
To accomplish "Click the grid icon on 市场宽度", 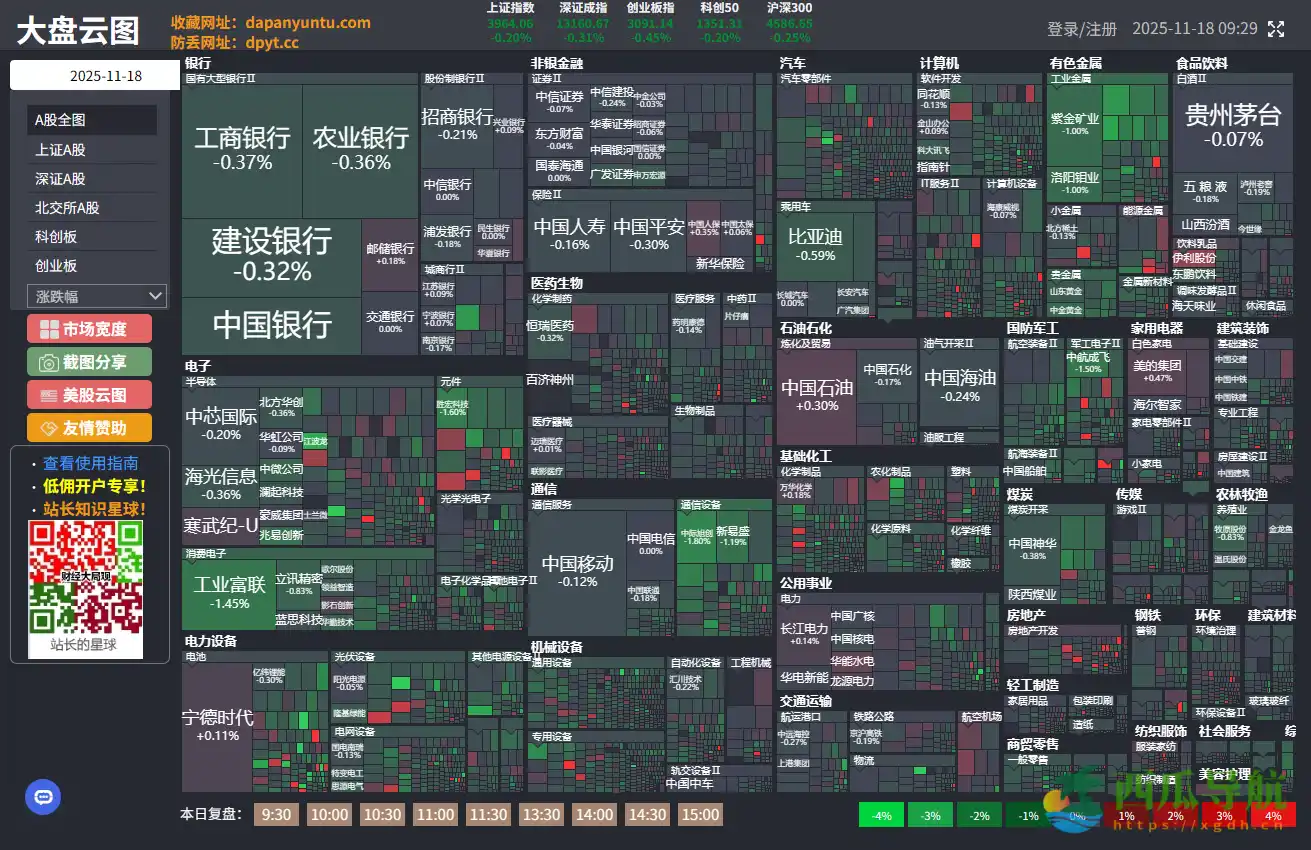I will pyautogui.click(x=48, y=329).
